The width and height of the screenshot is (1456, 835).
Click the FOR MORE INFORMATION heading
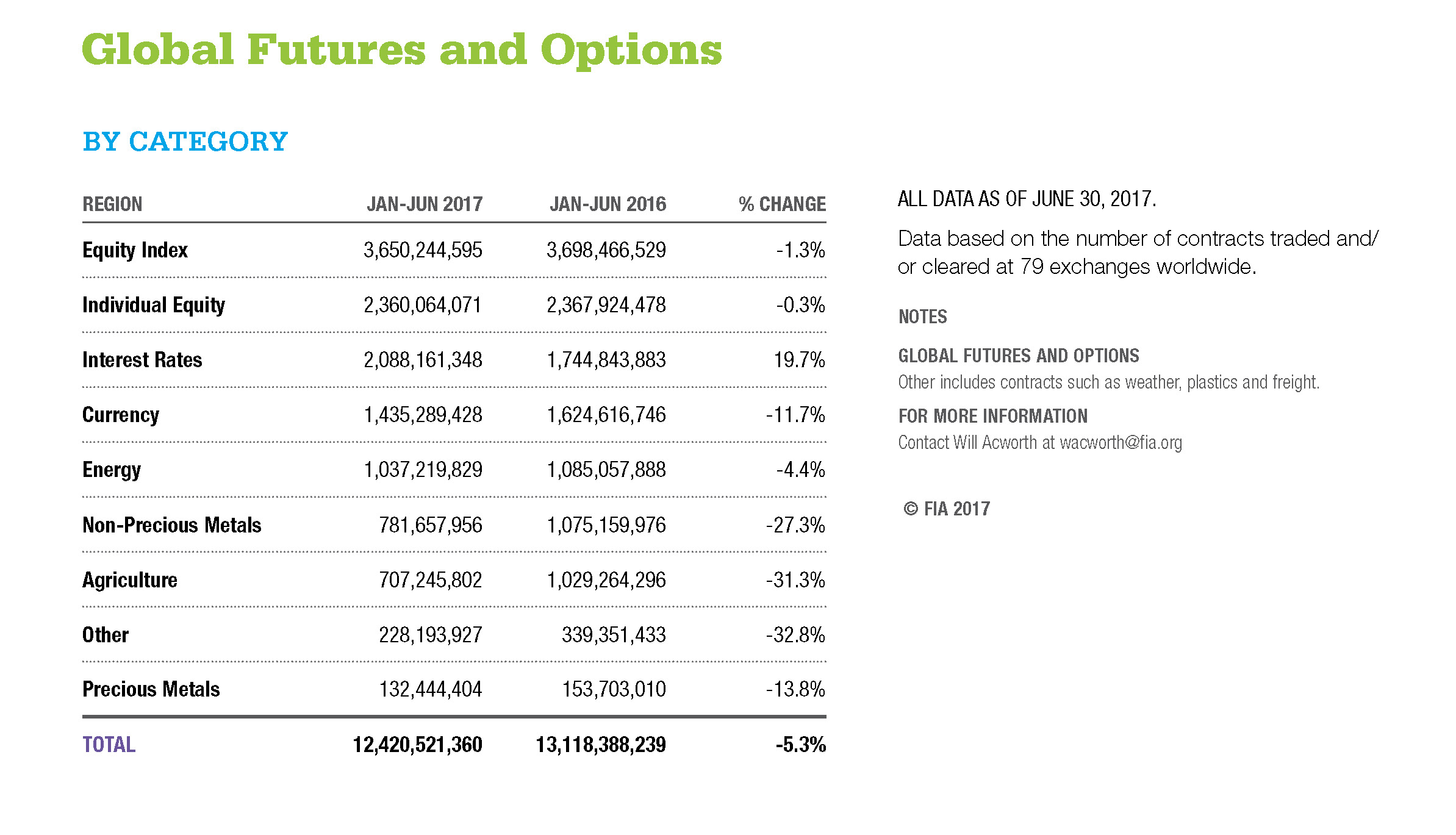992,416
